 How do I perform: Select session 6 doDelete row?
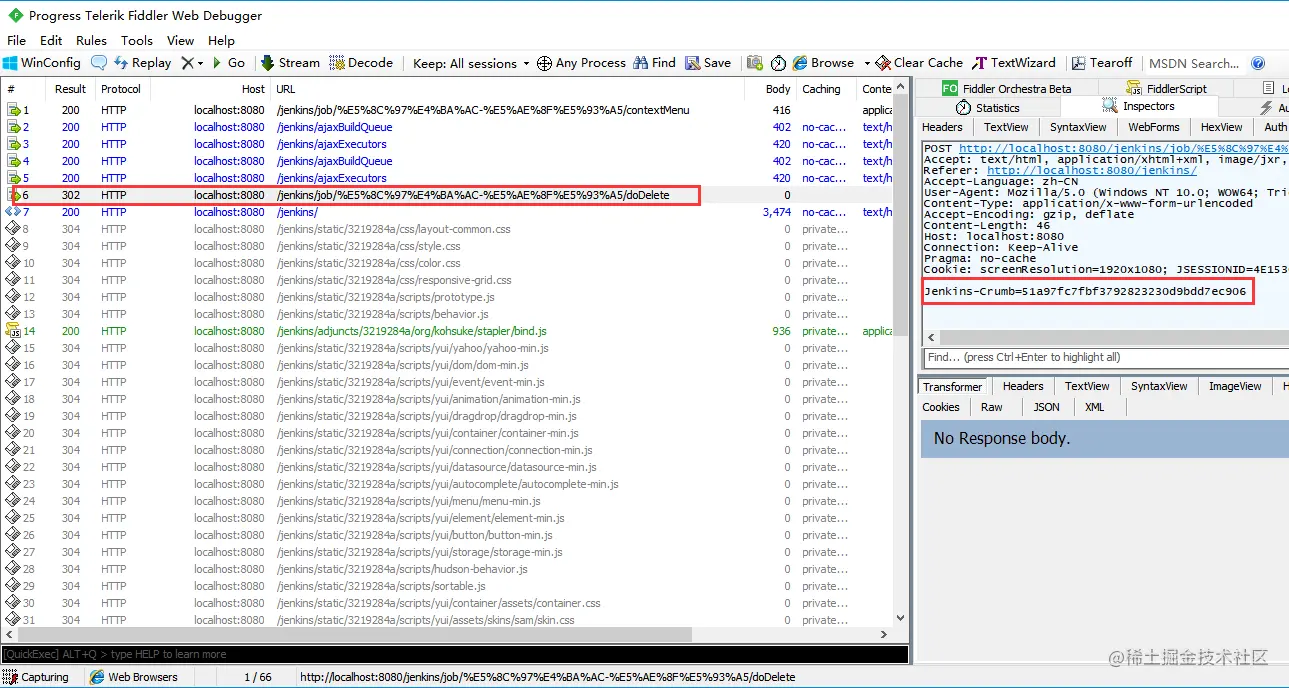pyautogui.click(x=446, y=195)
